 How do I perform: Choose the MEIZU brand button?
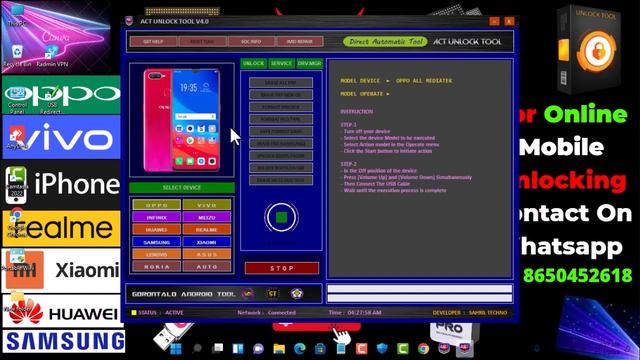(x=207, y=217)
